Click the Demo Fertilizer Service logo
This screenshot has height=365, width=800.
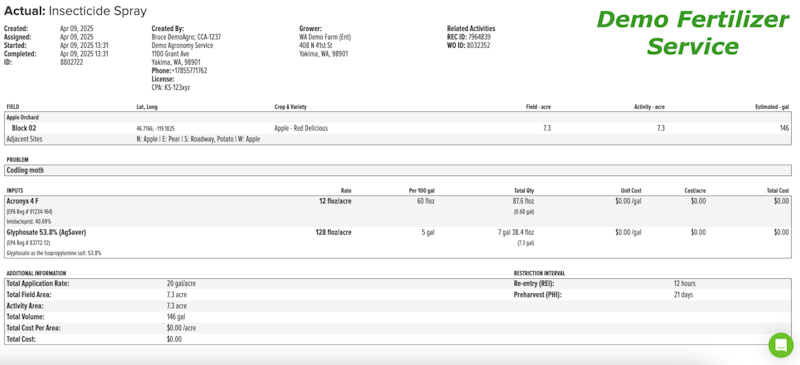tap(692, 33)
